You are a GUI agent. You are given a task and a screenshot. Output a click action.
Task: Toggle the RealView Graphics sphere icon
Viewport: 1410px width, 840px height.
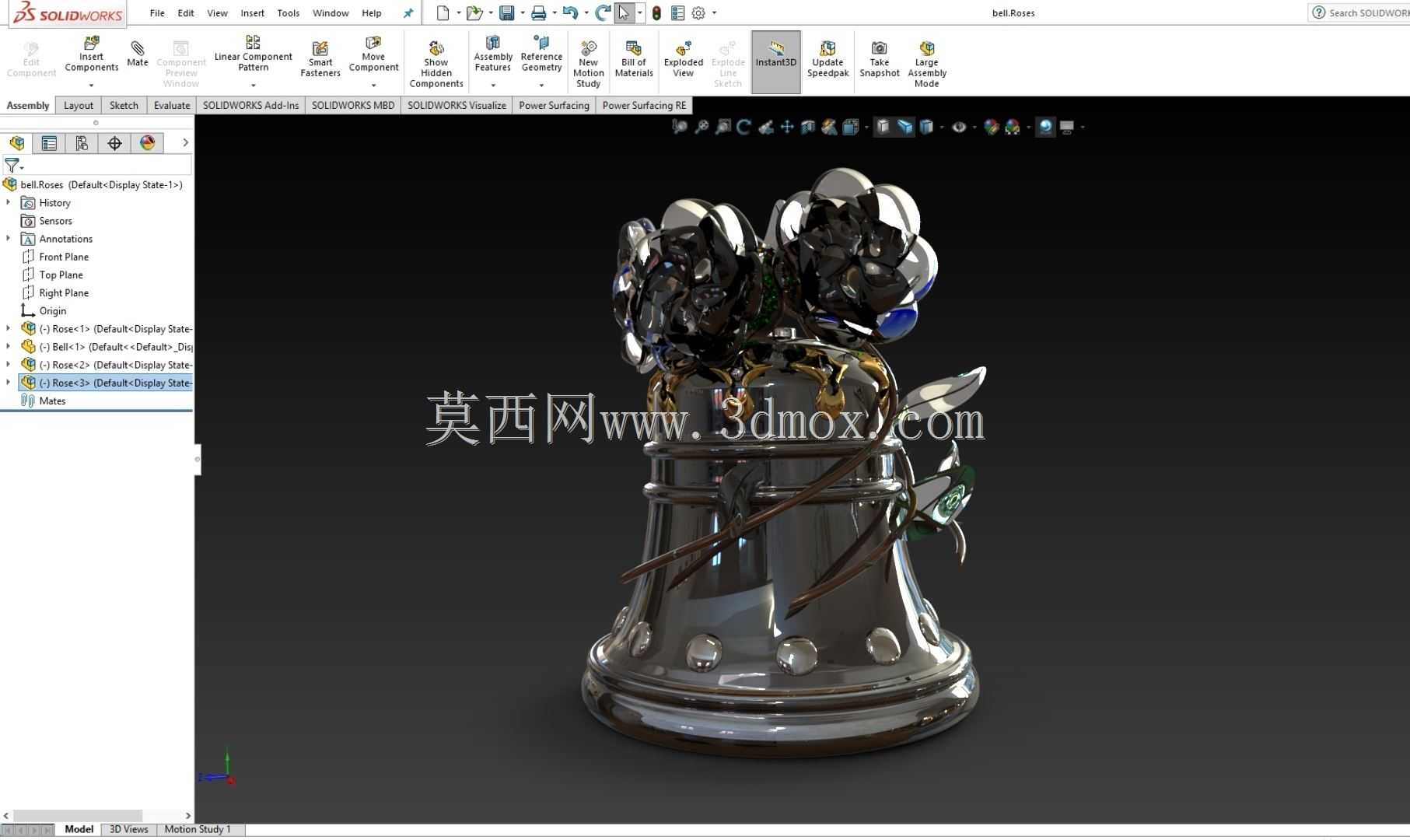(1046, 127)
